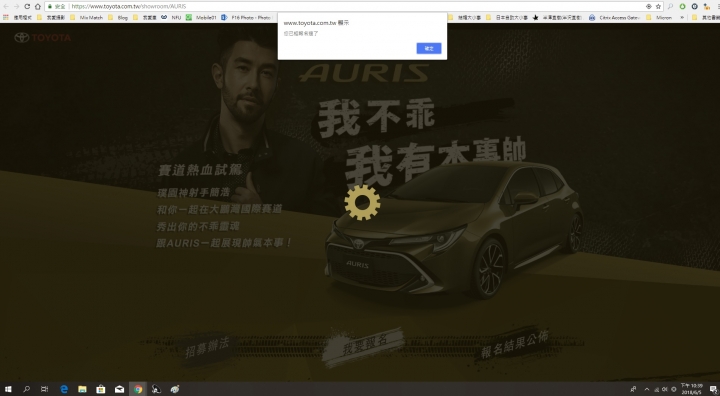Viewport: 720px width, 396px height.
Task: Open the volume control in system tray
Action: 664,389
